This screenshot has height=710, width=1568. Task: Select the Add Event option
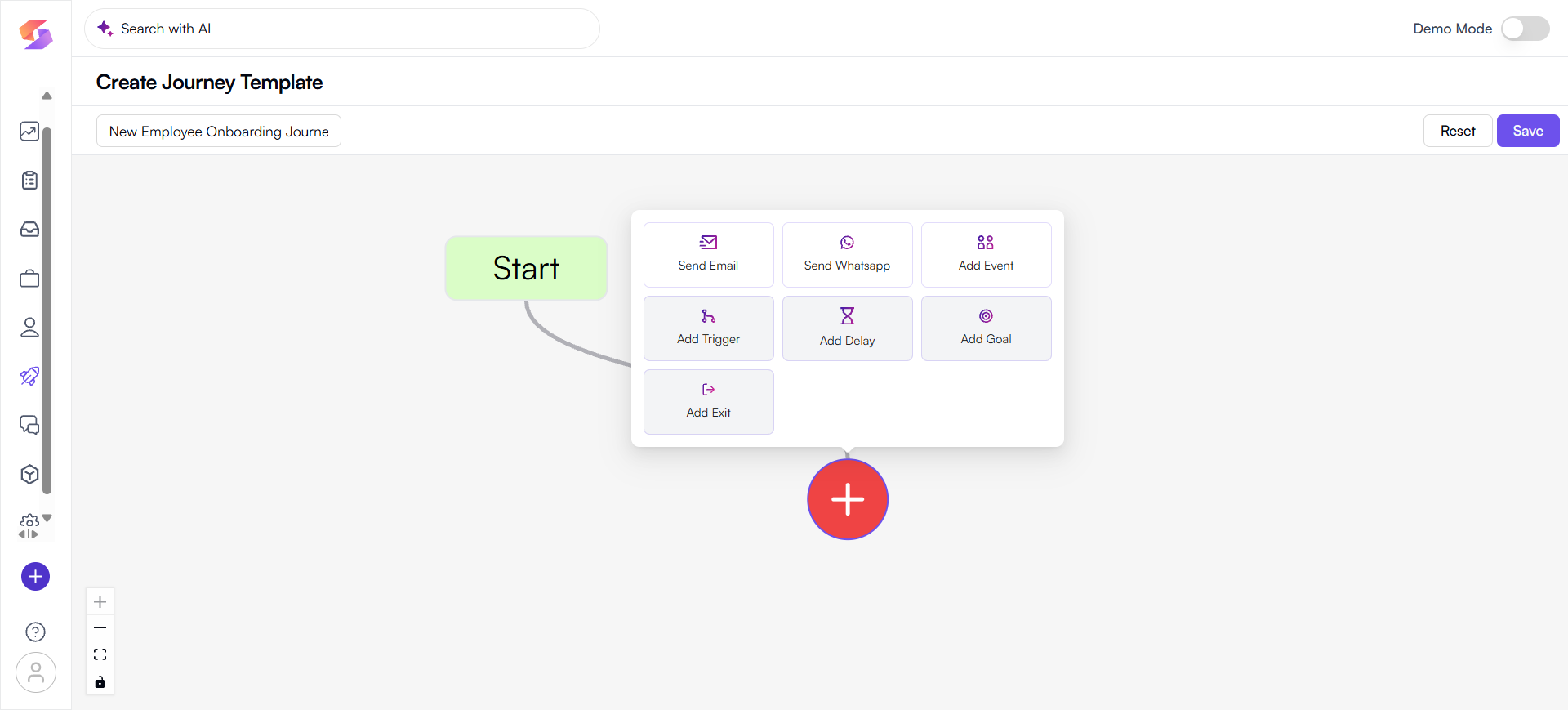[x=986, y=255]
